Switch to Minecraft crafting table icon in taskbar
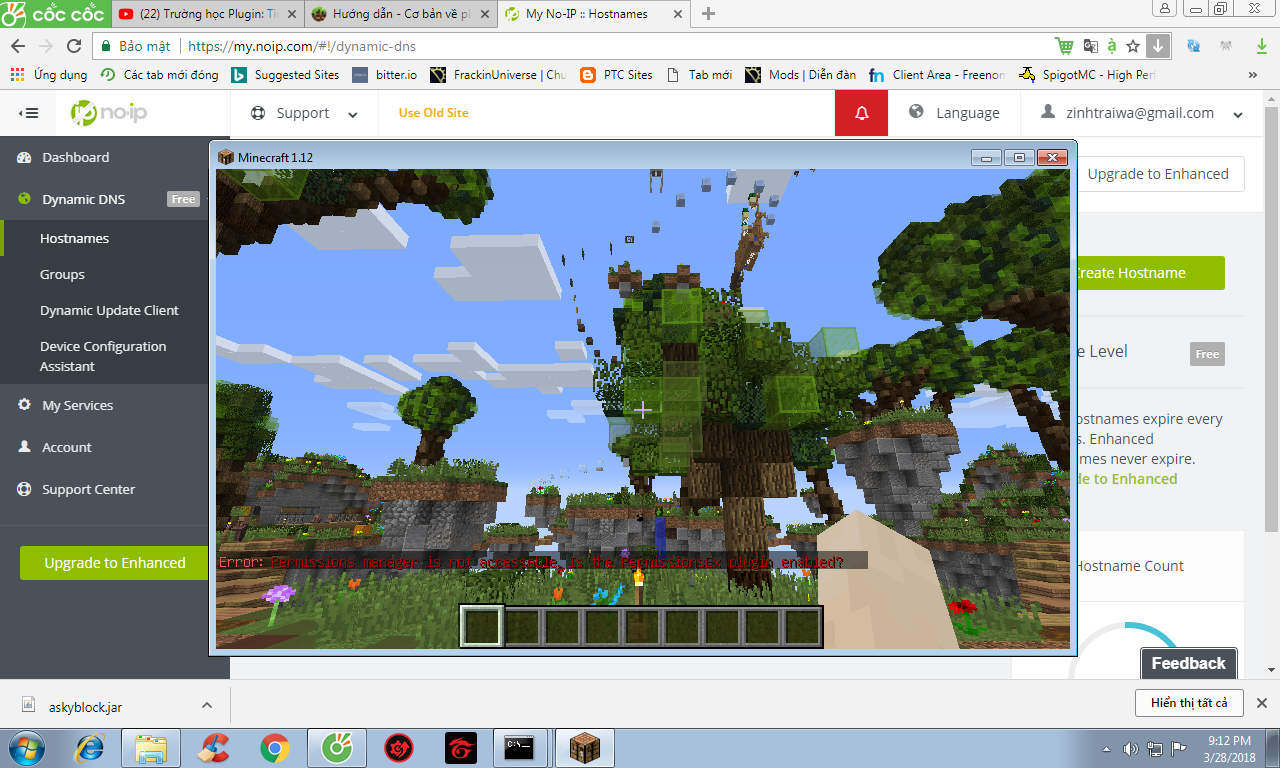 point(584,748)
